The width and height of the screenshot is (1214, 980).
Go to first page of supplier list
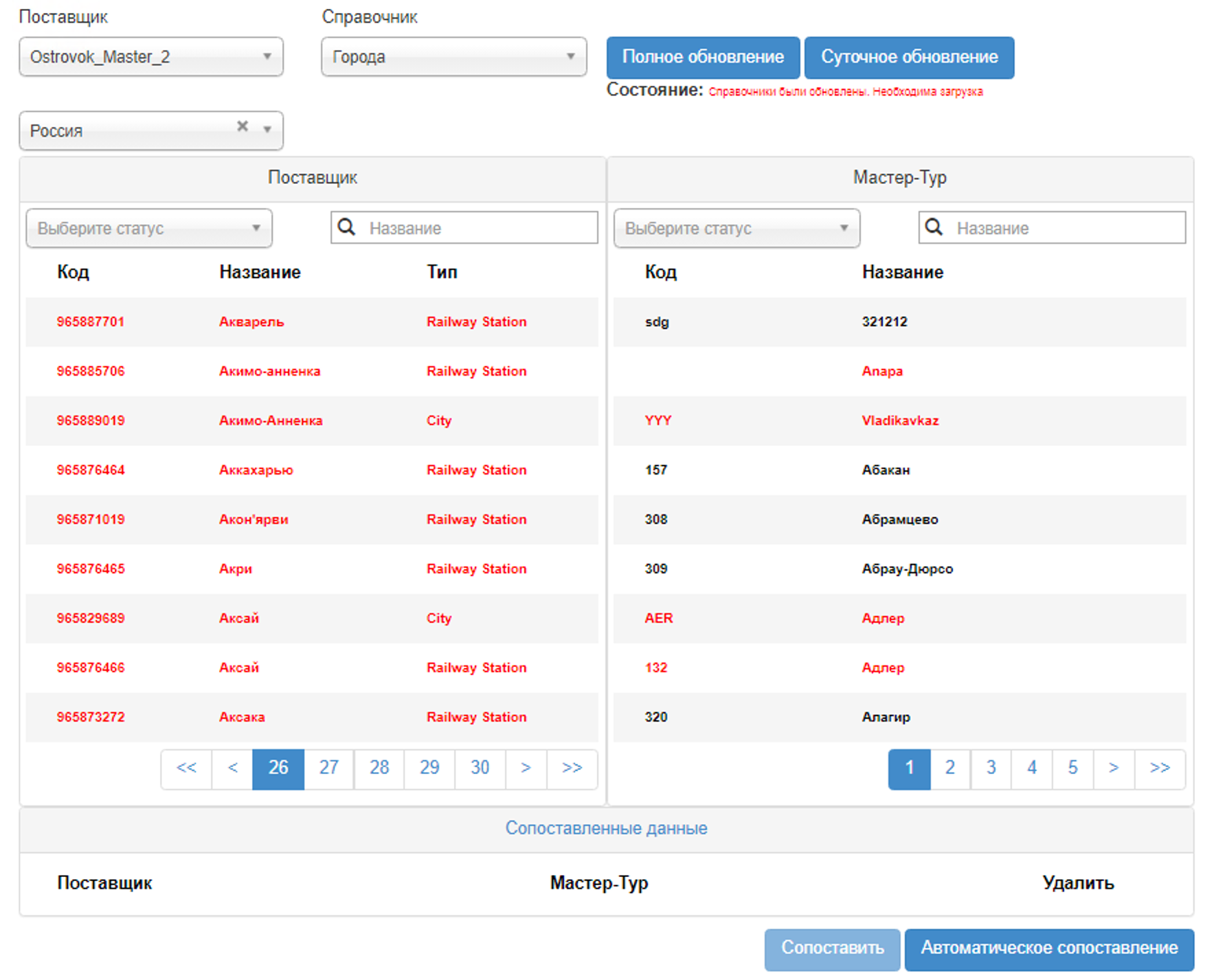click(186, 768)
